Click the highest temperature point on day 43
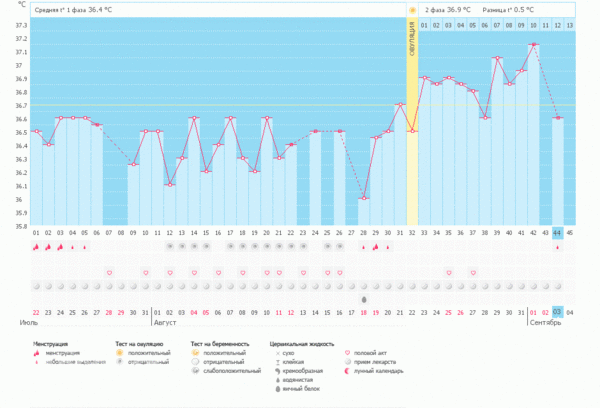This screenshot has width=600, height=408. 534,44
